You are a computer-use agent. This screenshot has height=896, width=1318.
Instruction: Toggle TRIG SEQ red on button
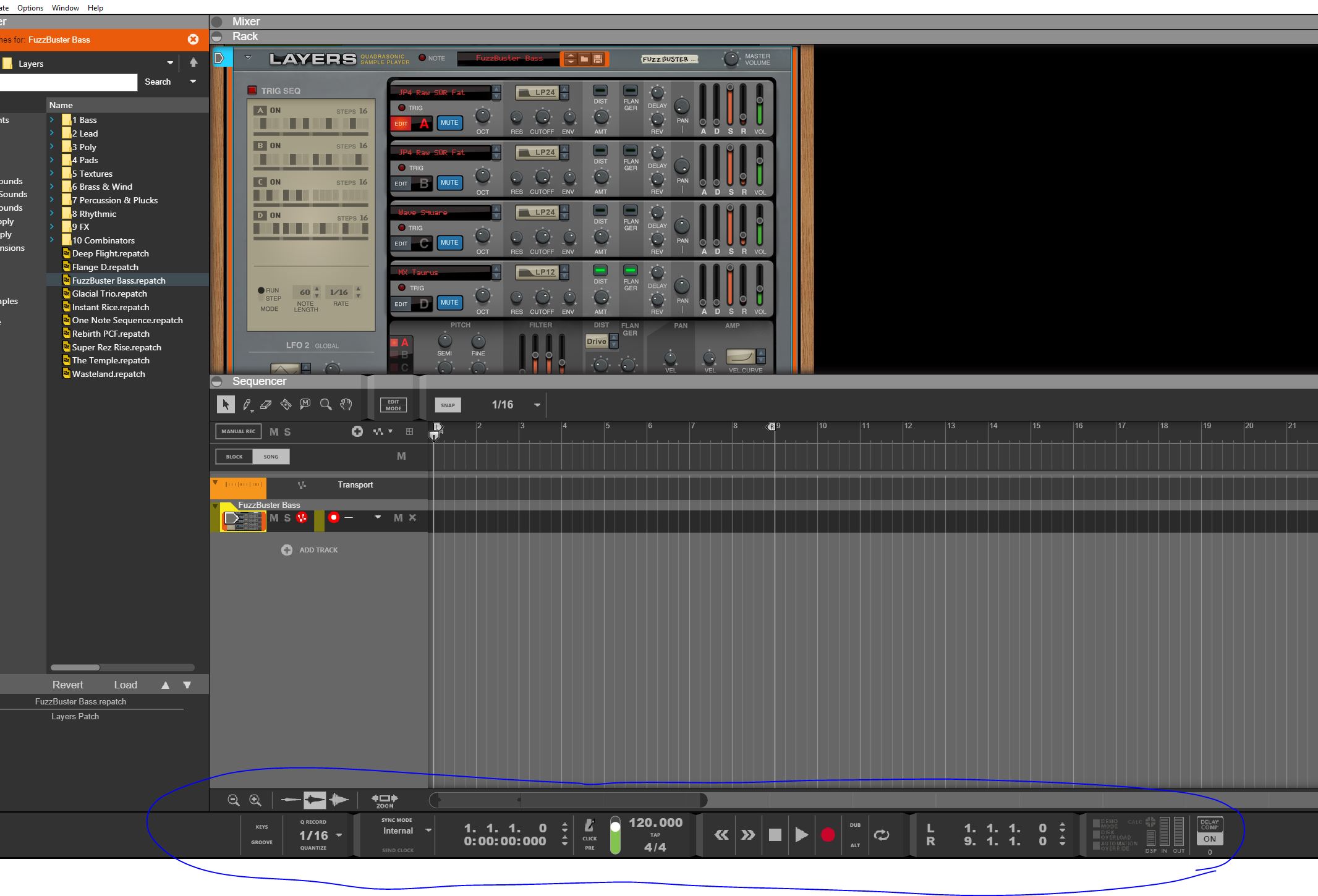pos(252,90)
